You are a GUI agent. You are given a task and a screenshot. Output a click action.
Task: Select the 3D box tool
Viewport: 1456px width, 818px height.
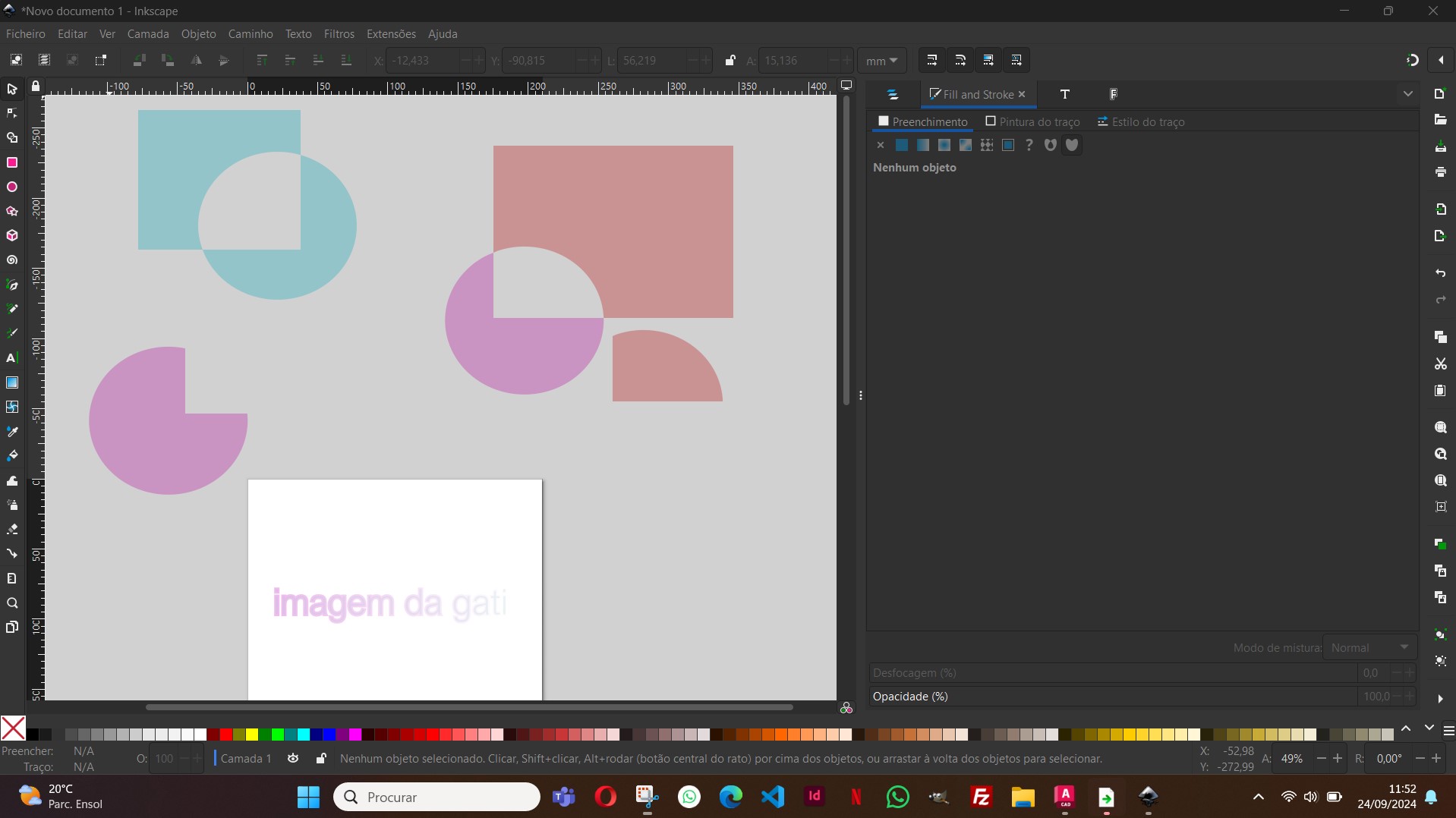point(12,235)
